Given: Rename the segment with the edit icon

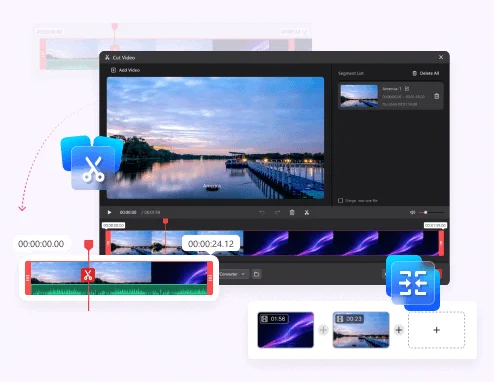Looking at the screenshot, I should tap(407, 89).
